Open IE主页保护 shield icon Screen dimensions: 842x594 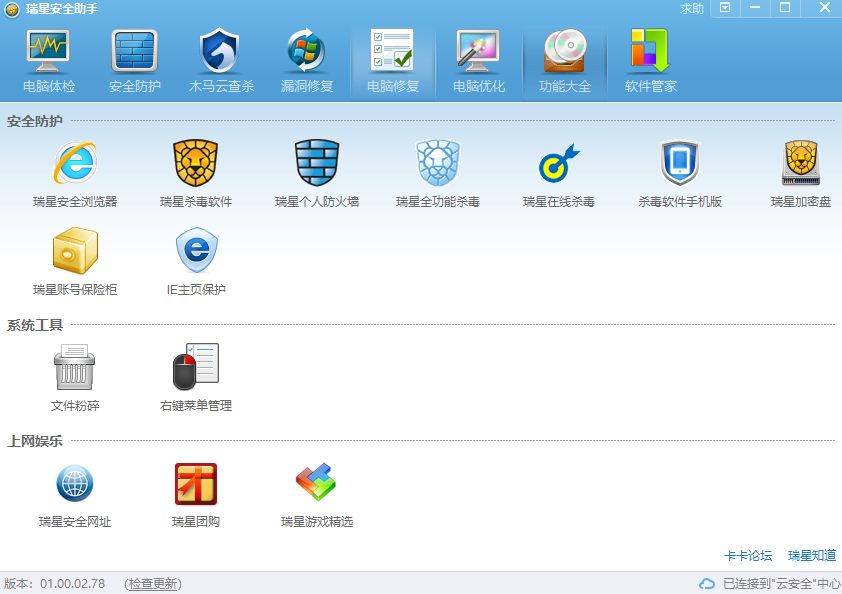[x=196, y=251]
